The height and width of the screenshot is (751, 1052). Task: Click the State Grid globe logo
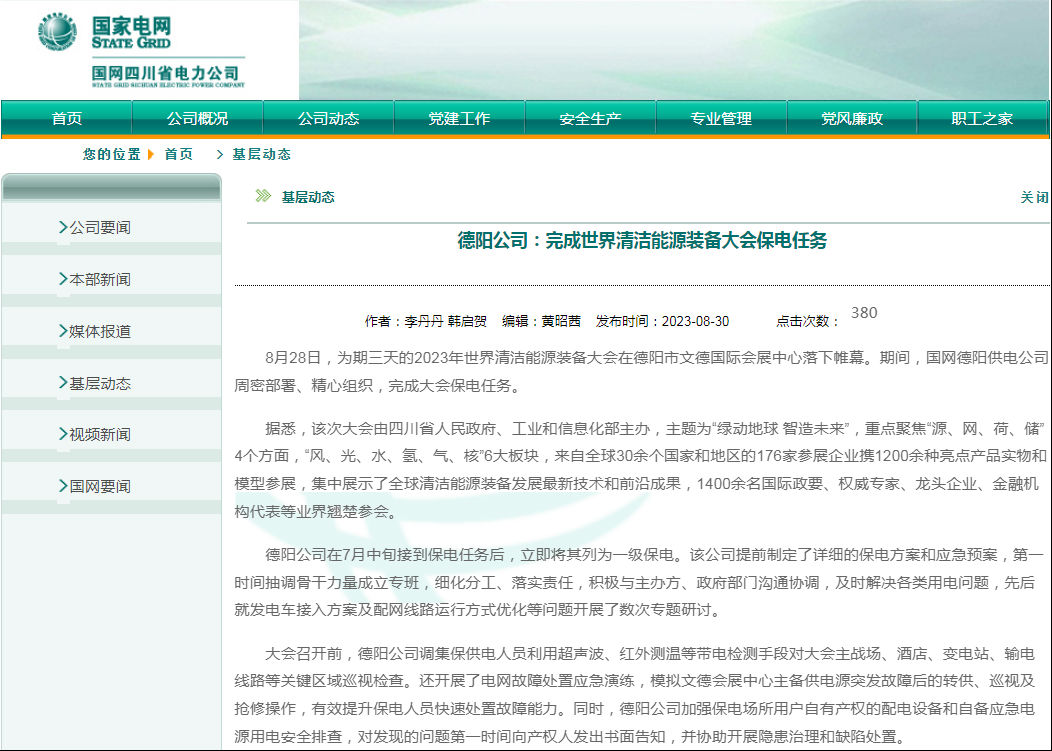[x=58, y=31]
